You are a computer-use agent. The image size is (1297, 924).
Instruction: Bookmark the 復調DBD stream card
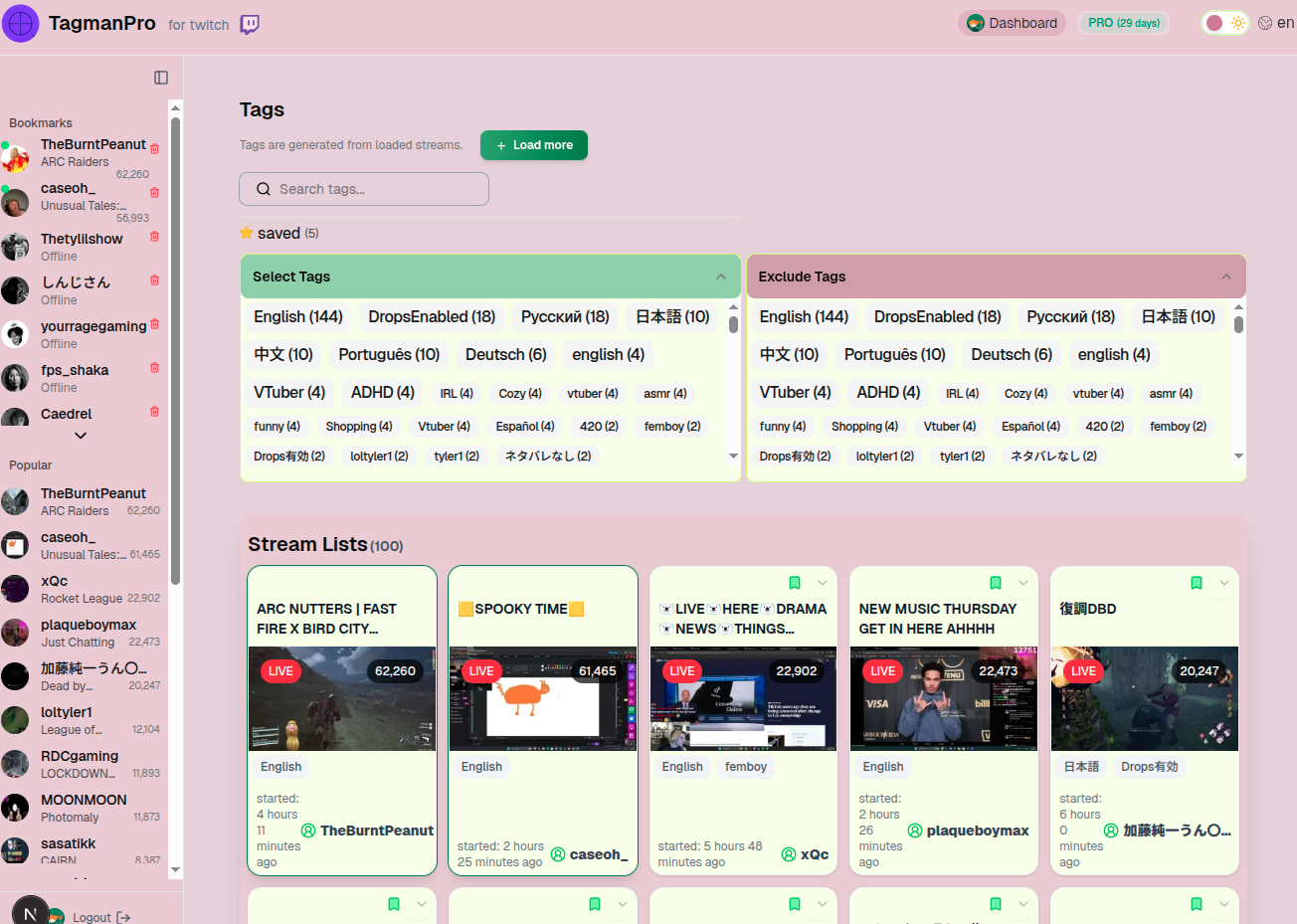click(x=1197, y=583)
